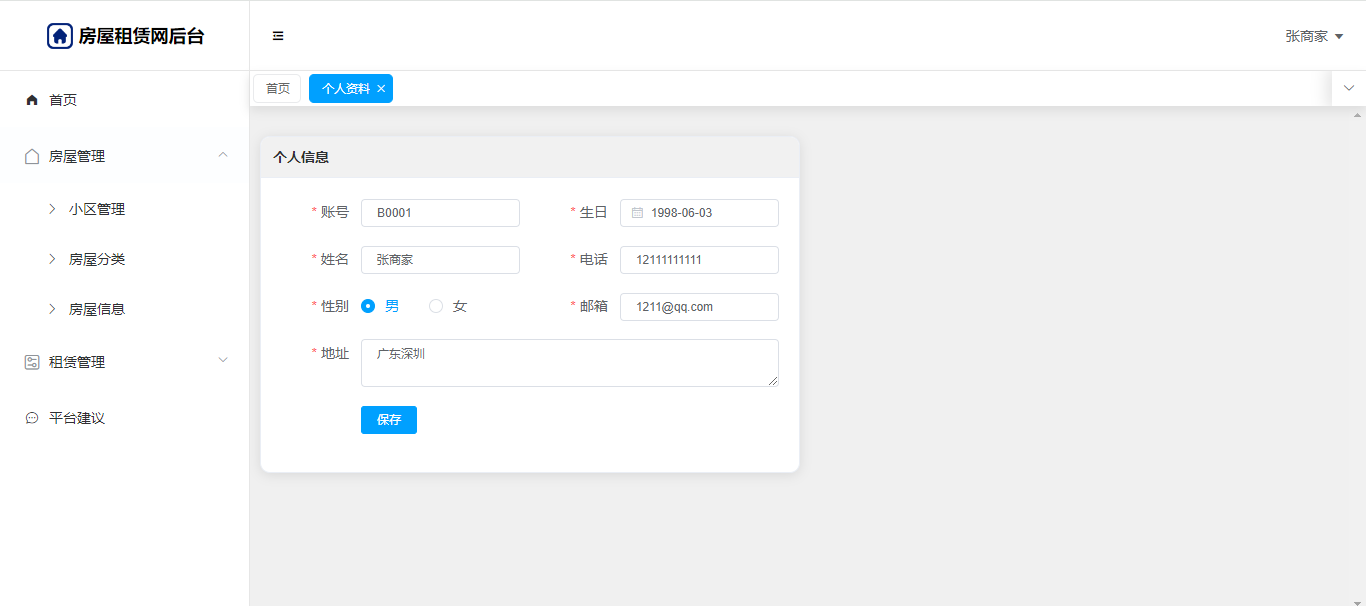The height and width of the screenshot is (606, 1366).
Task: Open the tabs dropdown chevron at right
Action: (x=1348, y=88)
